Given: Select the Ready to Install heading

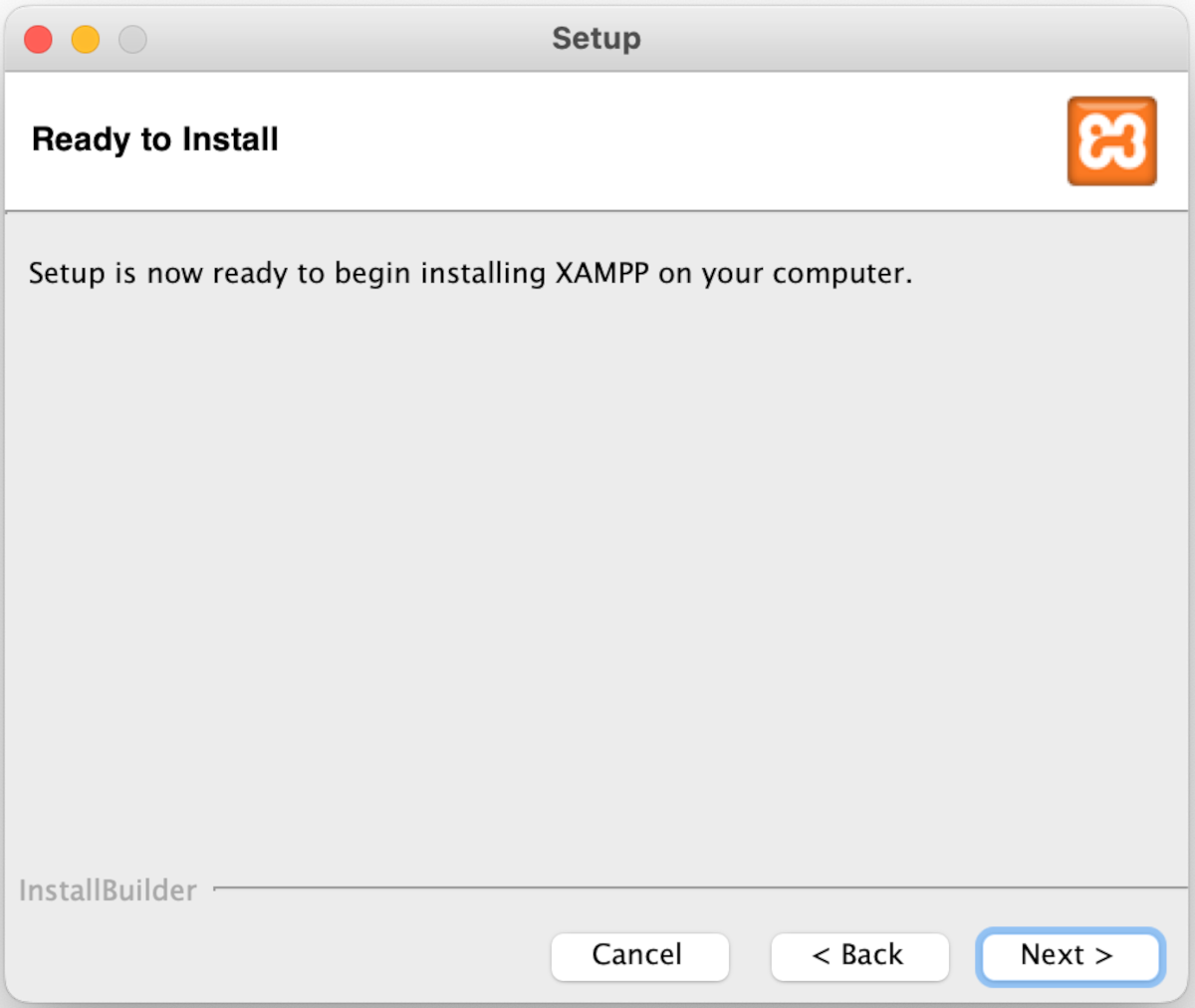Looking at the screenshot, I should click(x=155, y=139).
